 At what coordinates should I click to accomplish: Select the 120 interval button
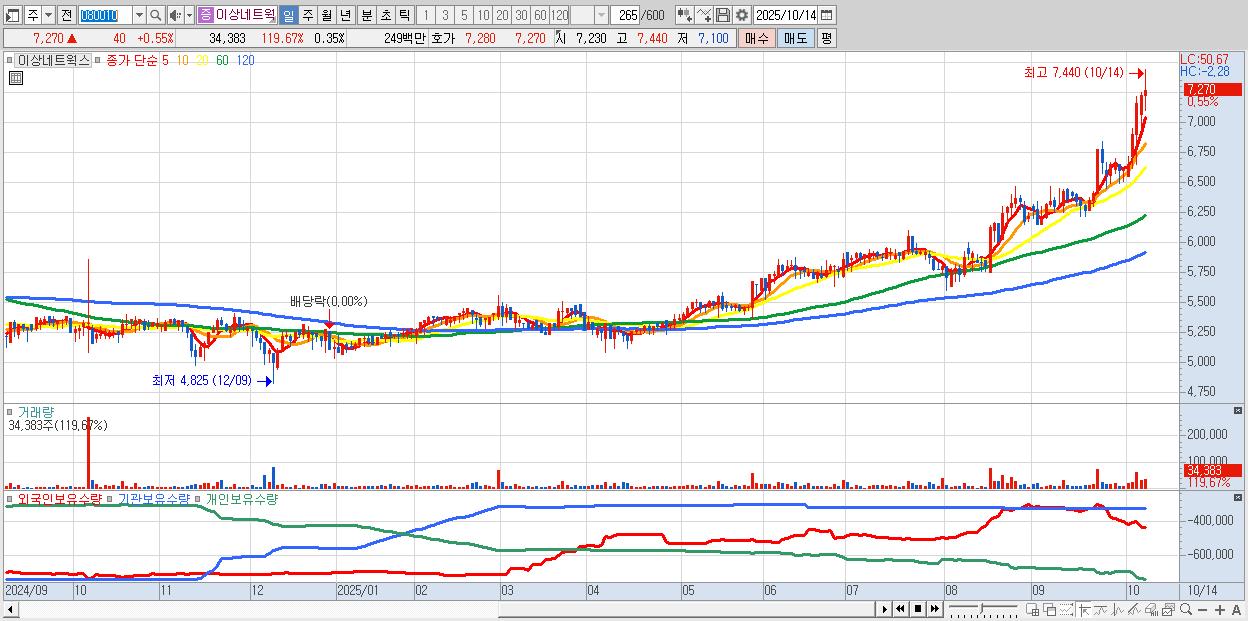[559, 15]
